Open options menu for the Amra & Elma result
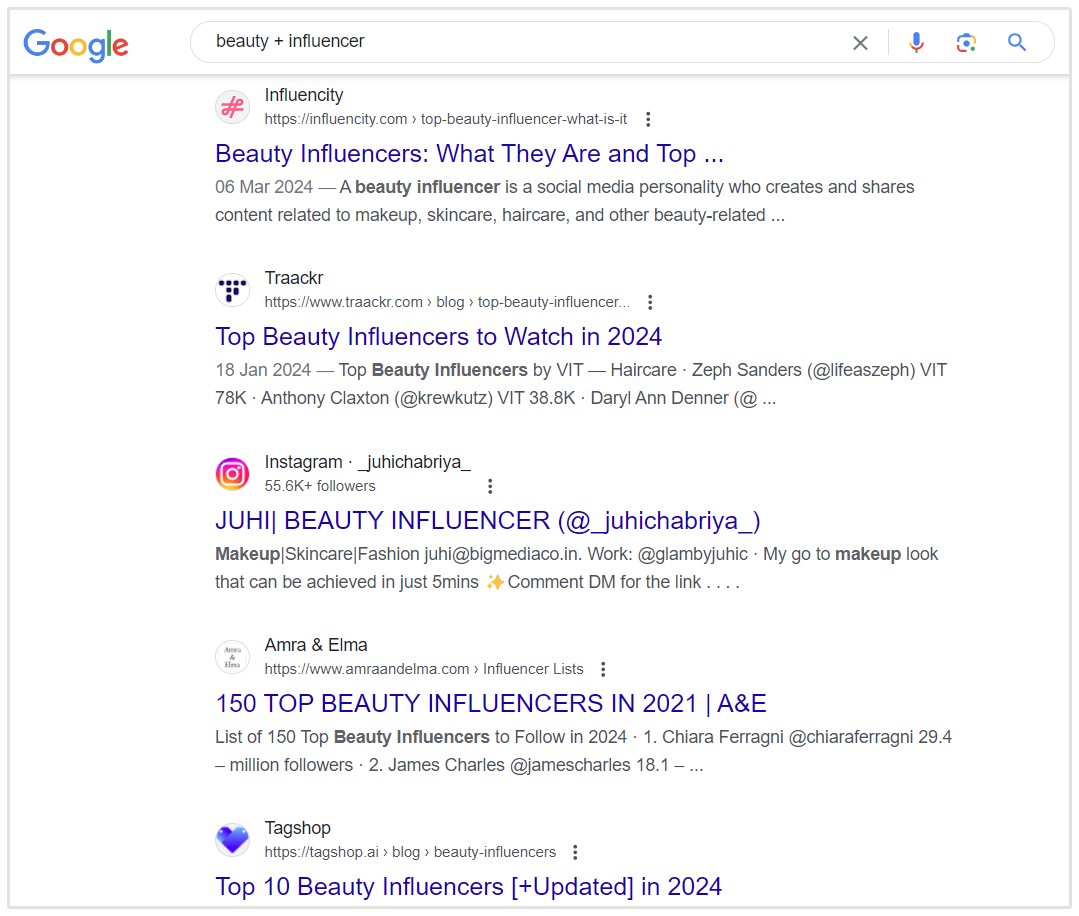1079x916 pixels. pos(603,668)
